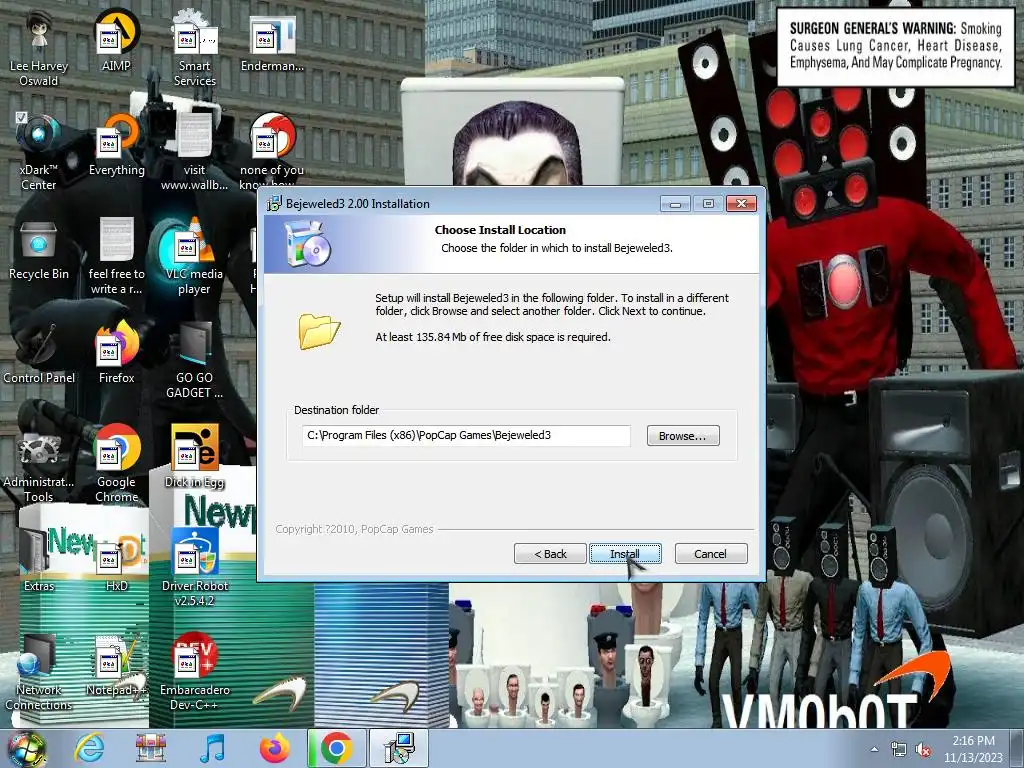Open the taskbar clock and date
The width and height of the screenshot is (1024, 768).
973,749
